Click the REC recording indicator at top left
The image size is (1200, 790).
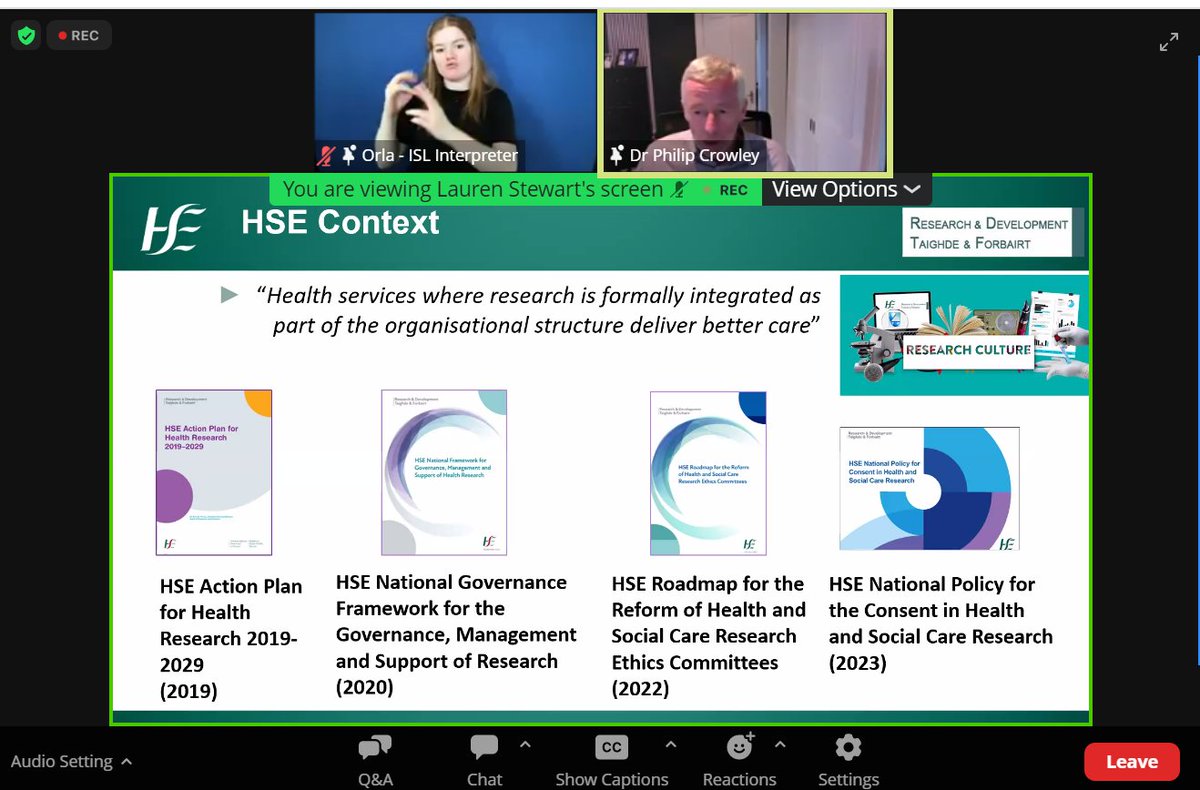click(x=79, y=35)
